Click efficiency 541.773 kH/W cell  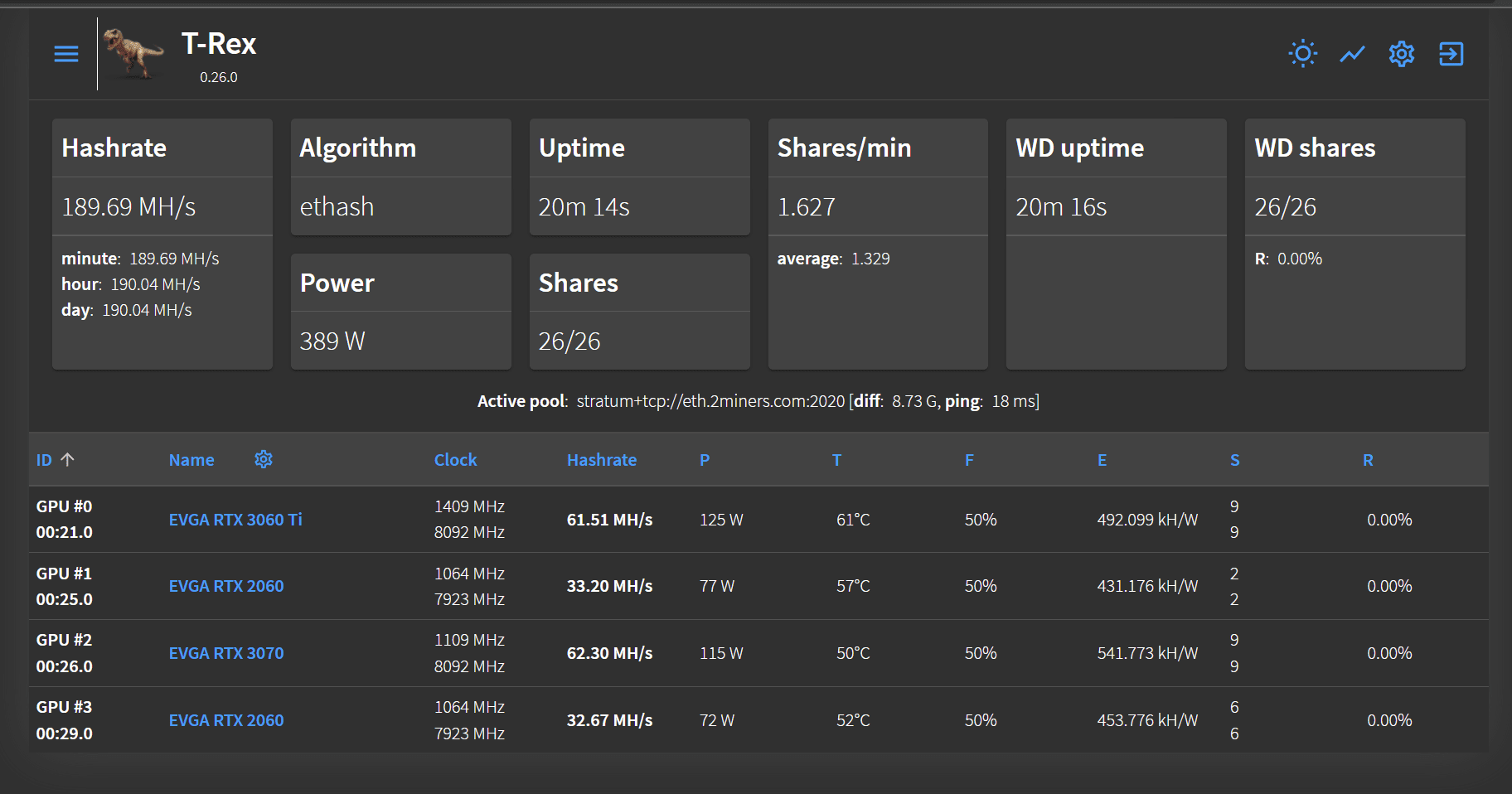point(1147,653)
